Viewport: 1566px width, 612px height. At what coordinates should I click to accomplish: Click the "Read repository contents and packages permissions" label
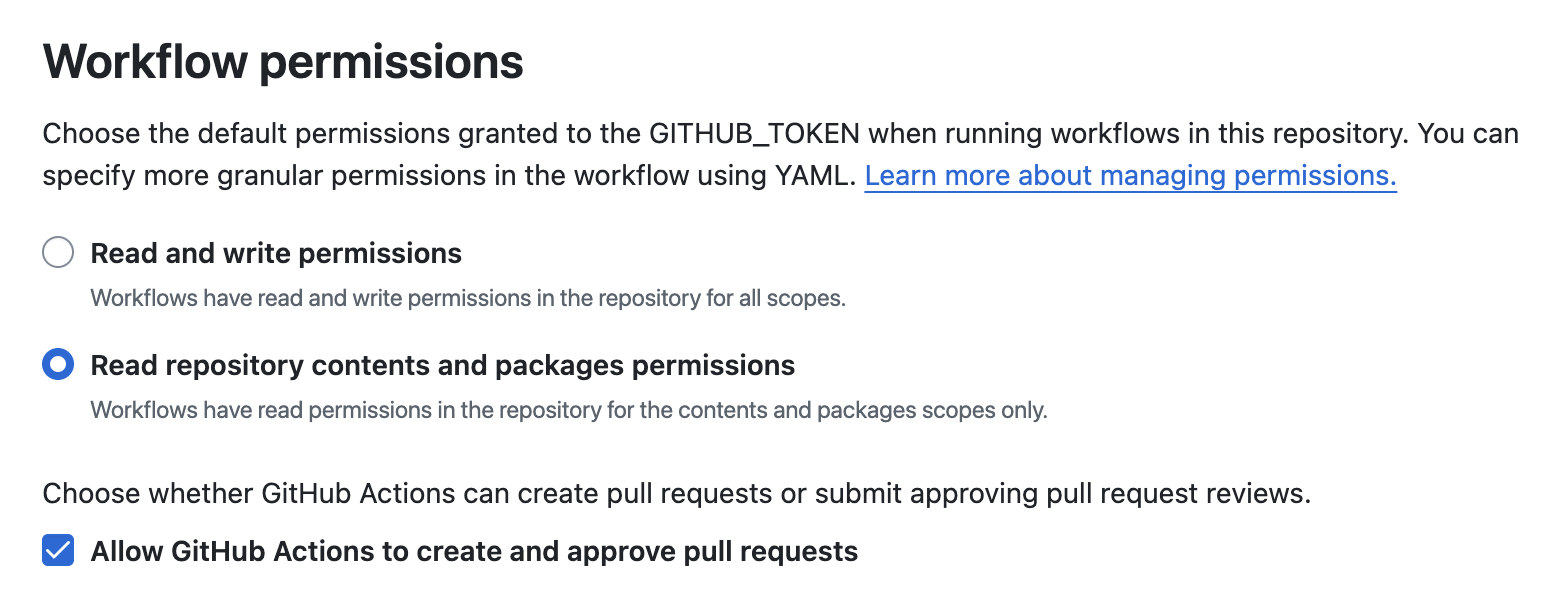pos(442,365)
